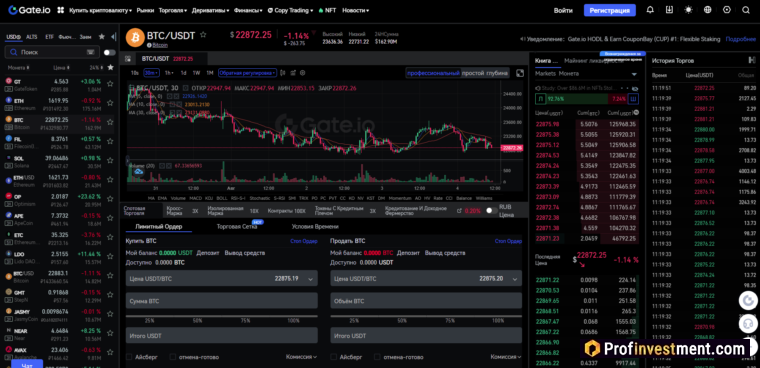760x368 pixels.
Task: Switch to ETF market tab
Action: [49, 37]
